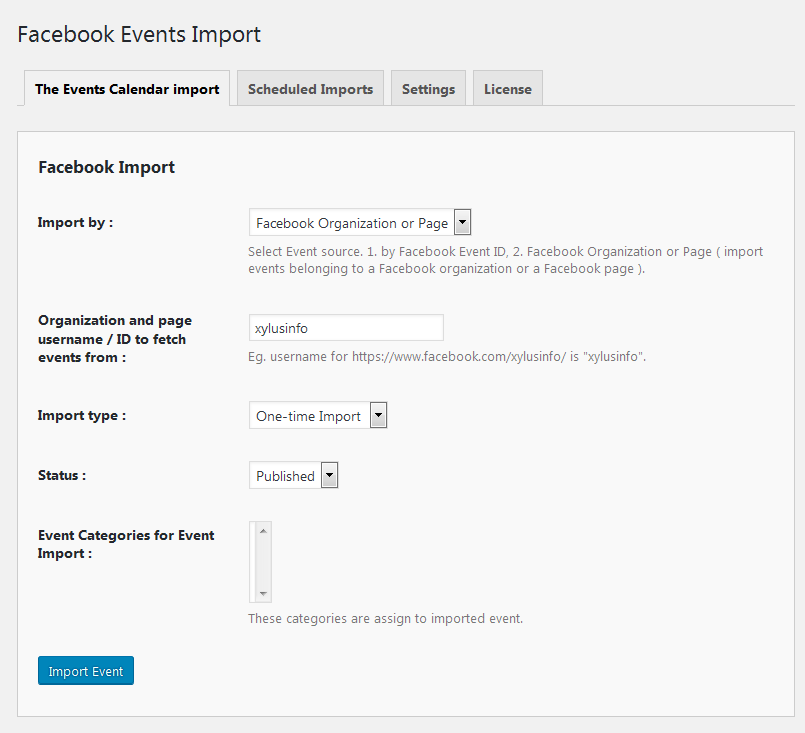Click the Facebook Import section heading
This screenshot has height=733, width=805.
106,167
